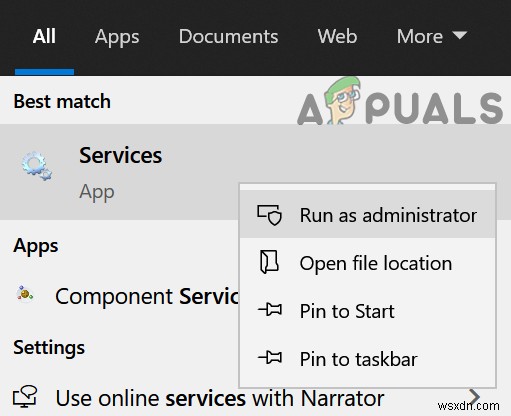511x416 pixels.
Task: Click the Component Services icon
Action: click(25, 294)
